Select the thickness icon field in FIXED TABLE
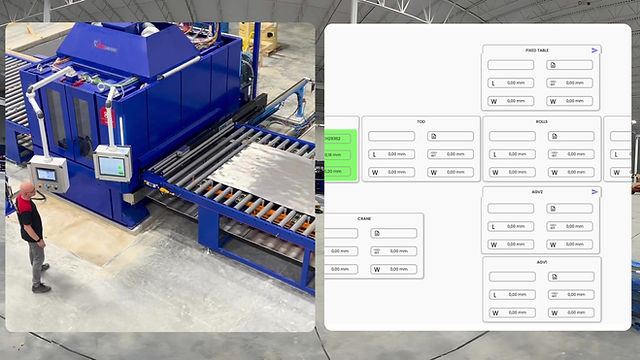 coord(569,83)
